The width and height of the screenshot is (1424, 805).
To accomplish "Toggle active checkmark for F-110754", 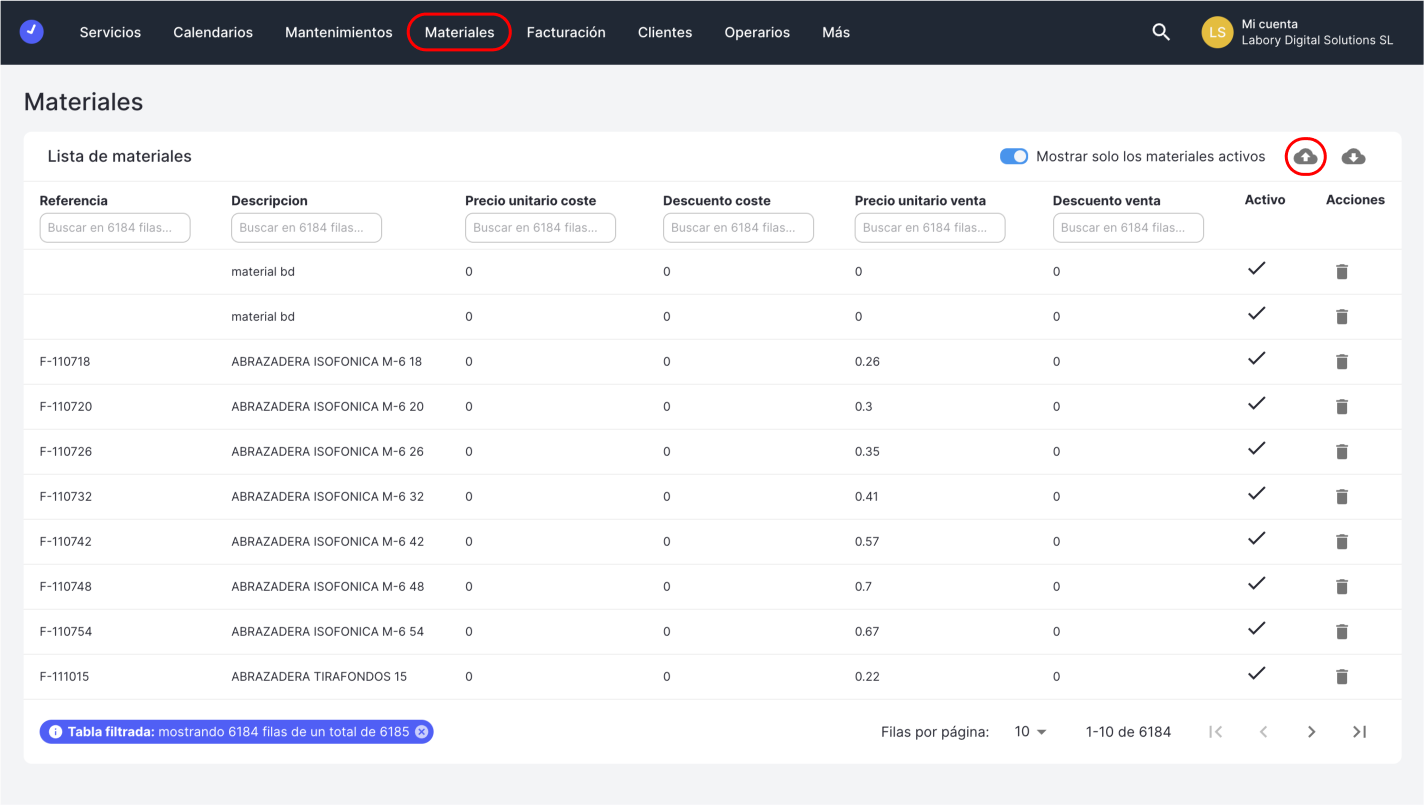I will pos(1257,629).
